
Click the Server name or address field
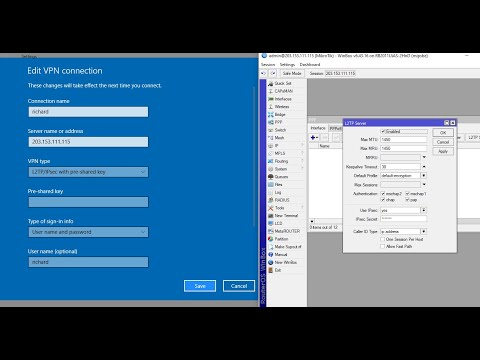(x=88, y=142)
